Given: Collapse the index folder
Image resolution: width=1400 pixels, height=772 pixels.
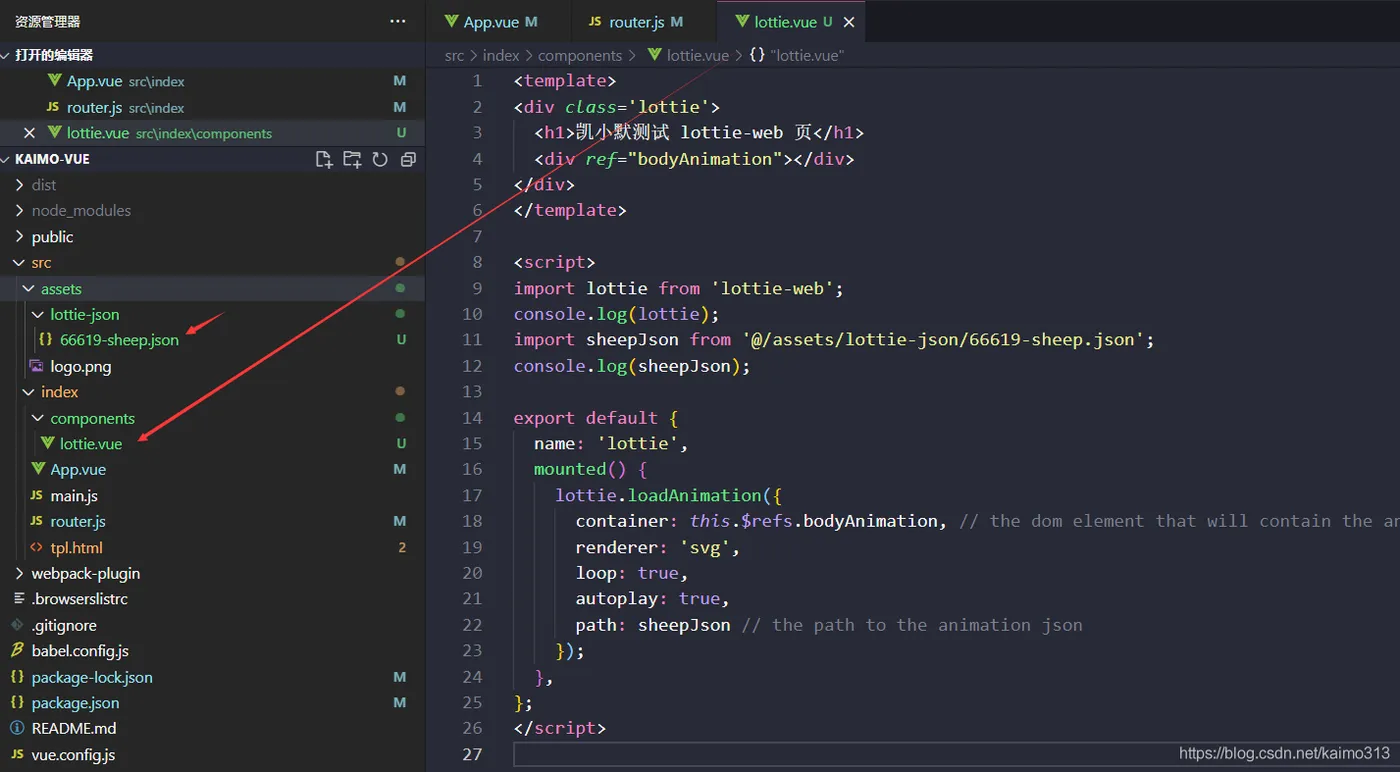Looking at the screenshot, I should [59, 392].
